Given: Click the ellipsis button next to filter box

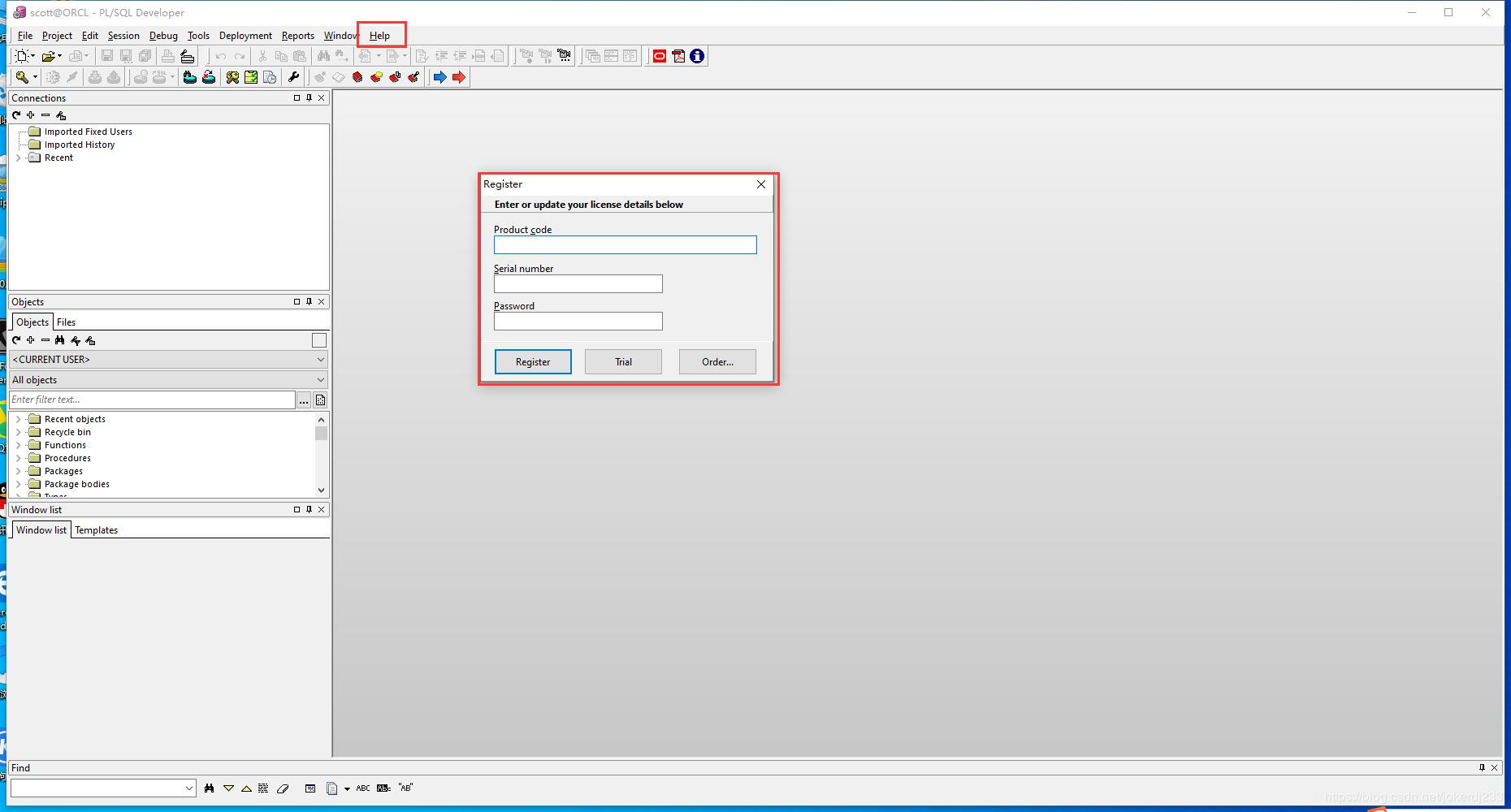Looking at the screenshot, I should (x=303, y=400).
